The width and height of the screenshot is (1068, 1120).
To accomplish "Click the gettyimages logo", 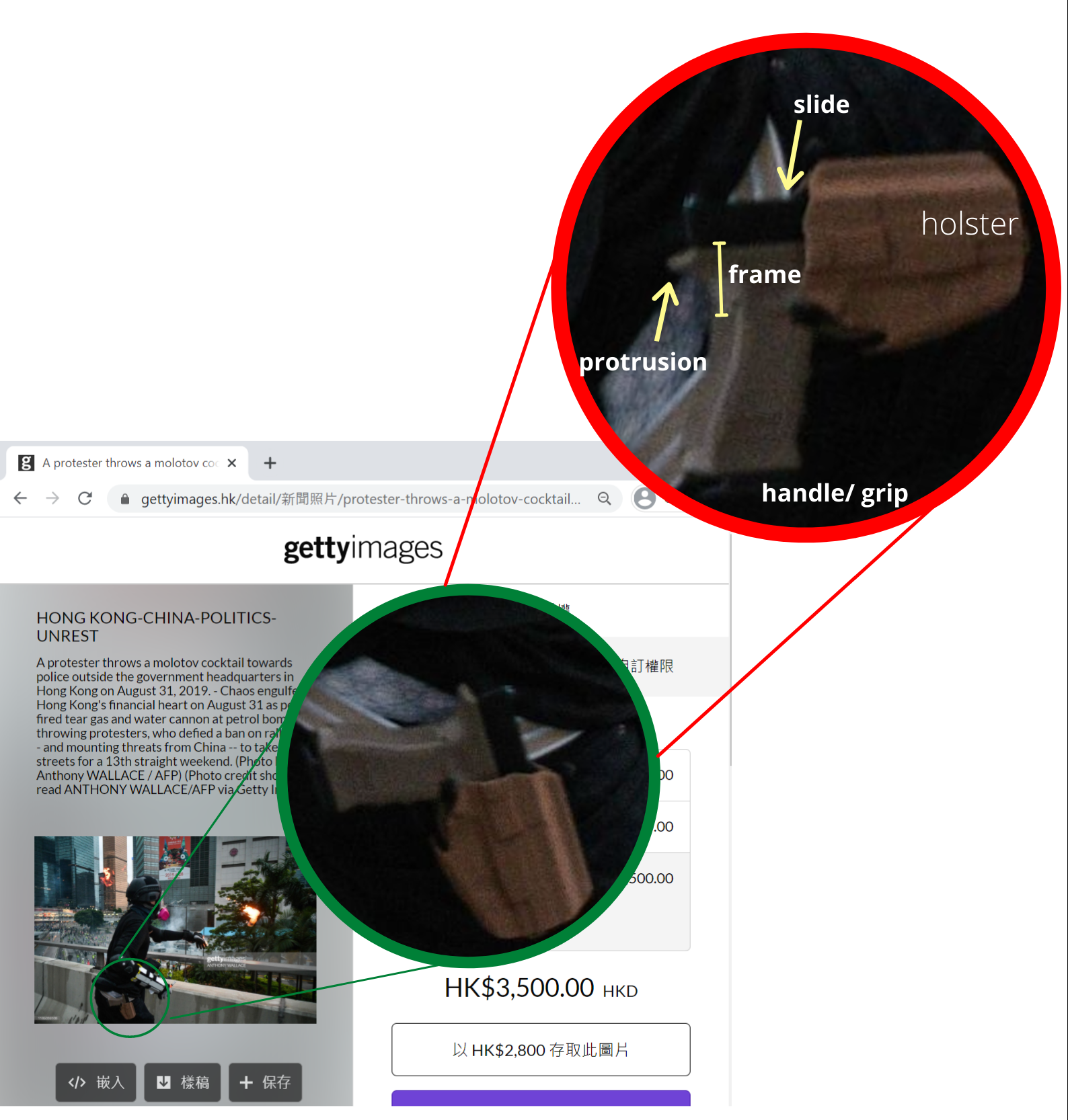I will (363, 549).
